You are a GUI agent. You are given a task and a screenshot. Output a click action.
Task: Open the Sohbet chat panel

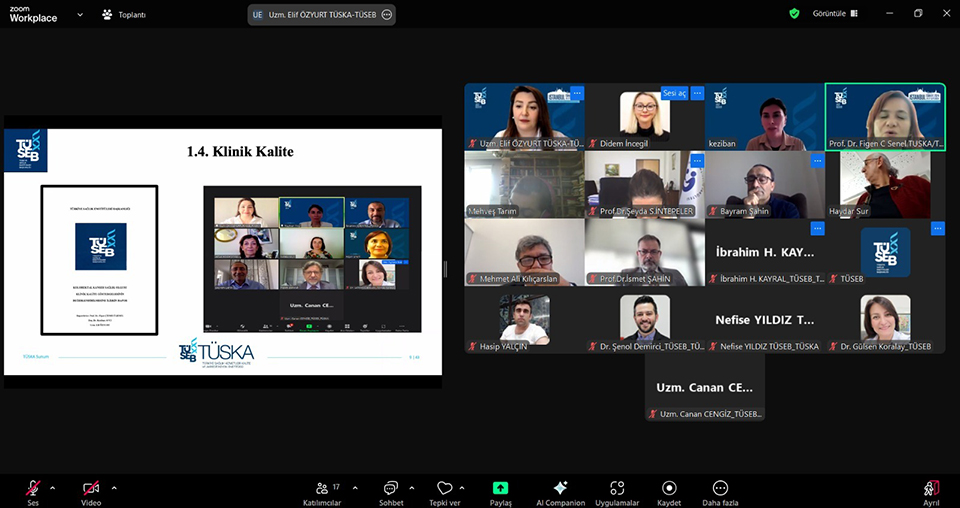tap(390, 490)
